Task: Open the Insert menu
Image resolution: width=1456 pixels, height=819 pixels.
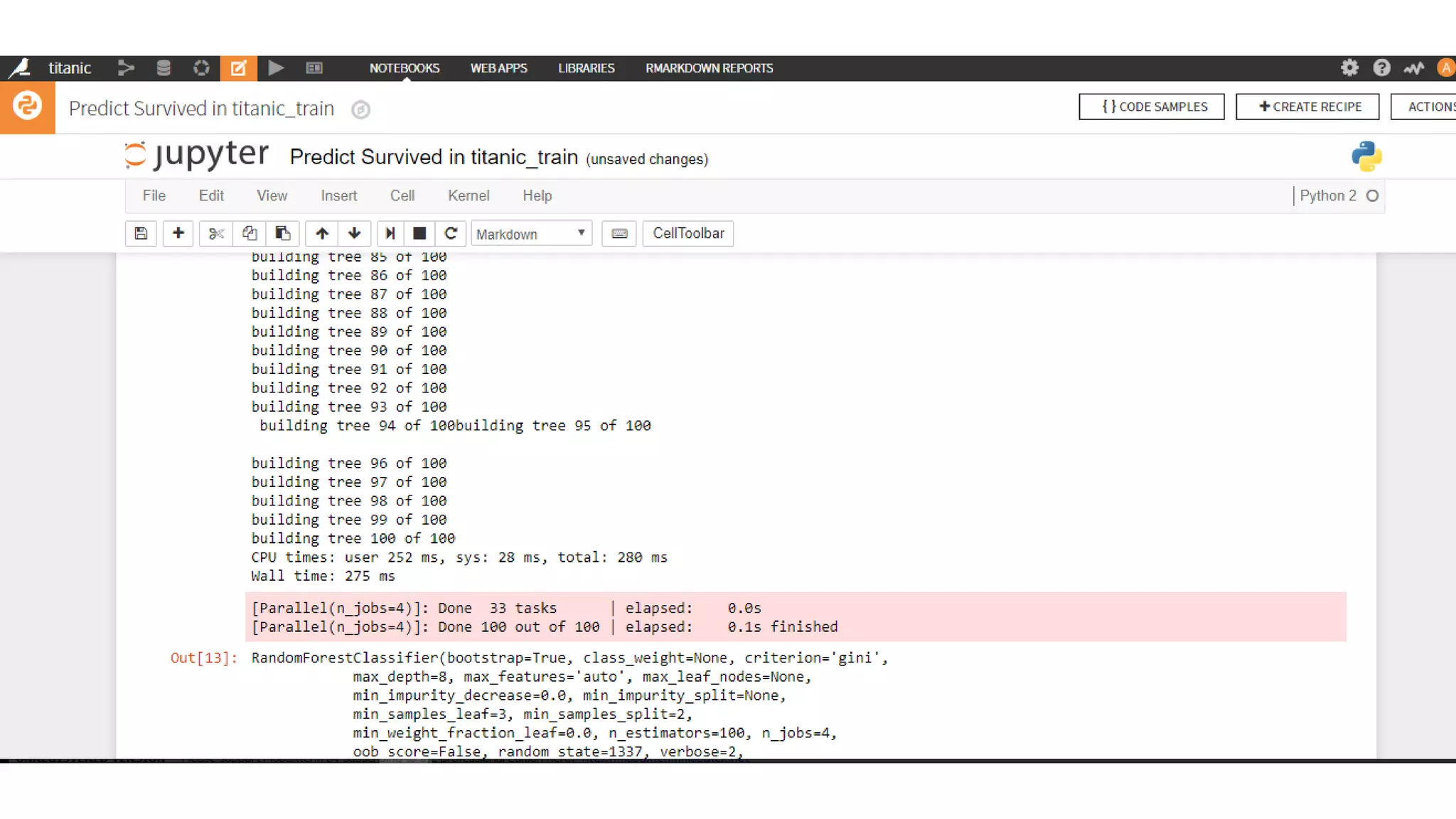Action: pyautogui.click(x=338, y=196)
